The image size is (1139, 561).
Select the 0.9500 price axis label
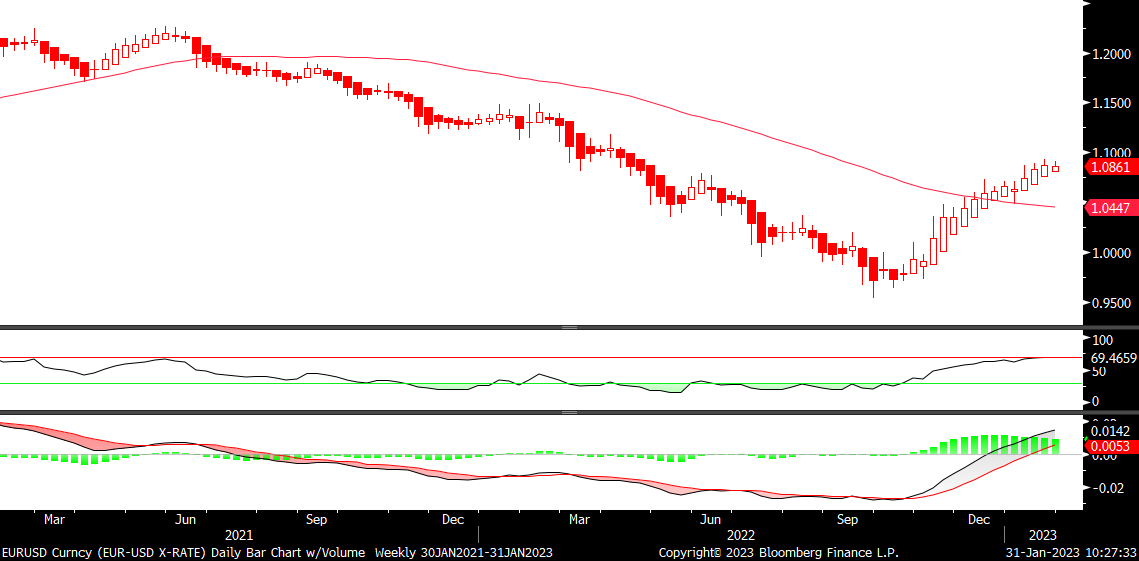[1111, 303]
